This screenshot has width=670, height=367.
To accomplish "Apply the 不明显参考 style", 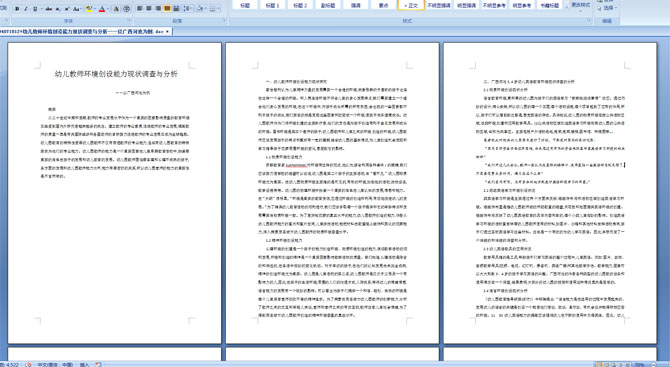I will click(x=494, y=5).
